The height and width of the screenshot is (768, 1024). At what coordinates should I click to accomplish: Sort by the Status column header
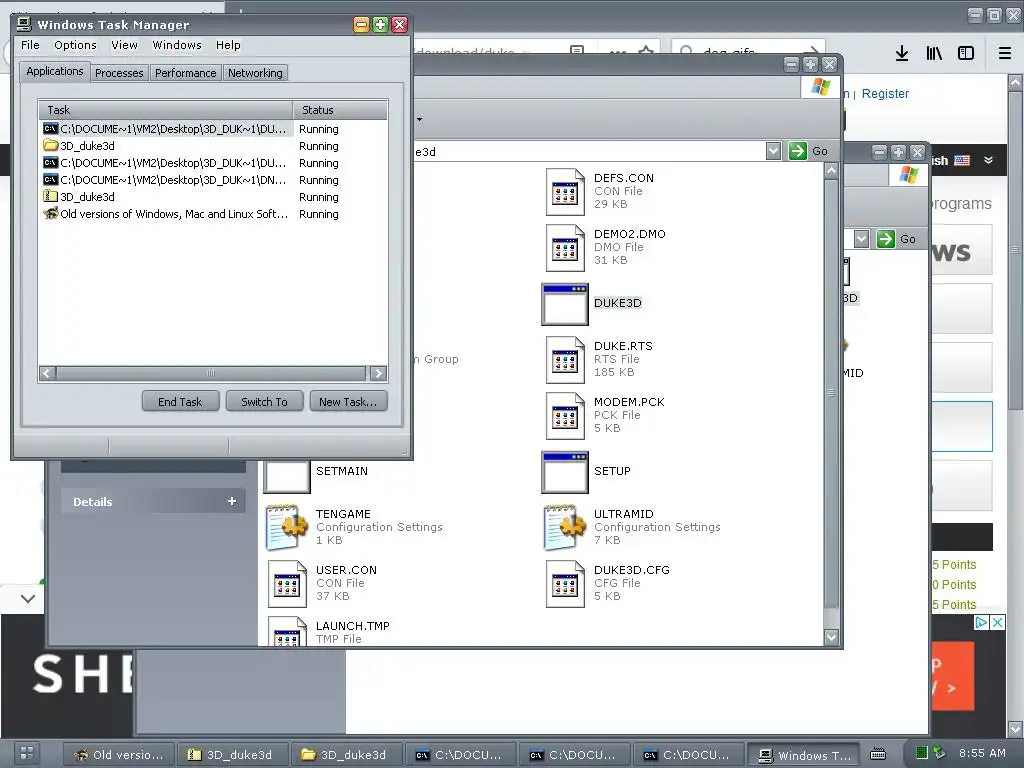click(x=340, y=110)
